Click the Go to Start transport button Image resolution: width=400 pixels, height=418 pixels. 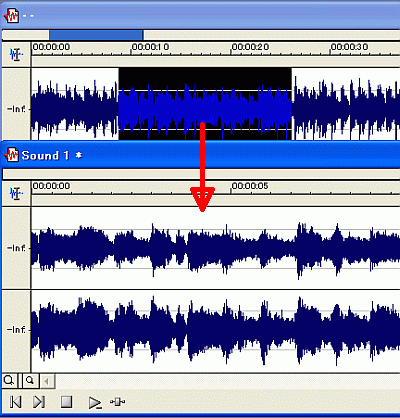pos(16,402)
